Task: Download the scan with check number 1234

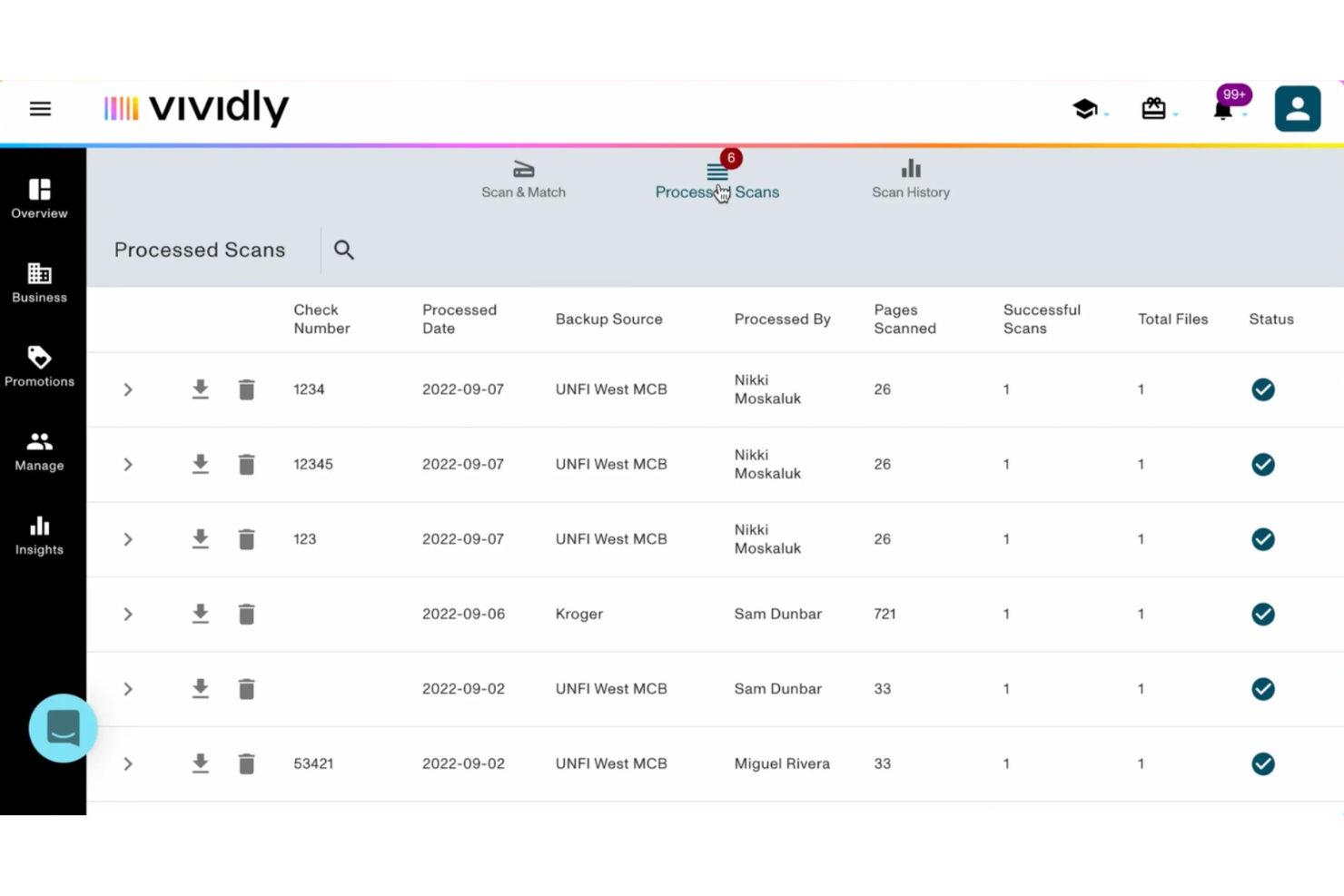Action: (x=200, y=389)
